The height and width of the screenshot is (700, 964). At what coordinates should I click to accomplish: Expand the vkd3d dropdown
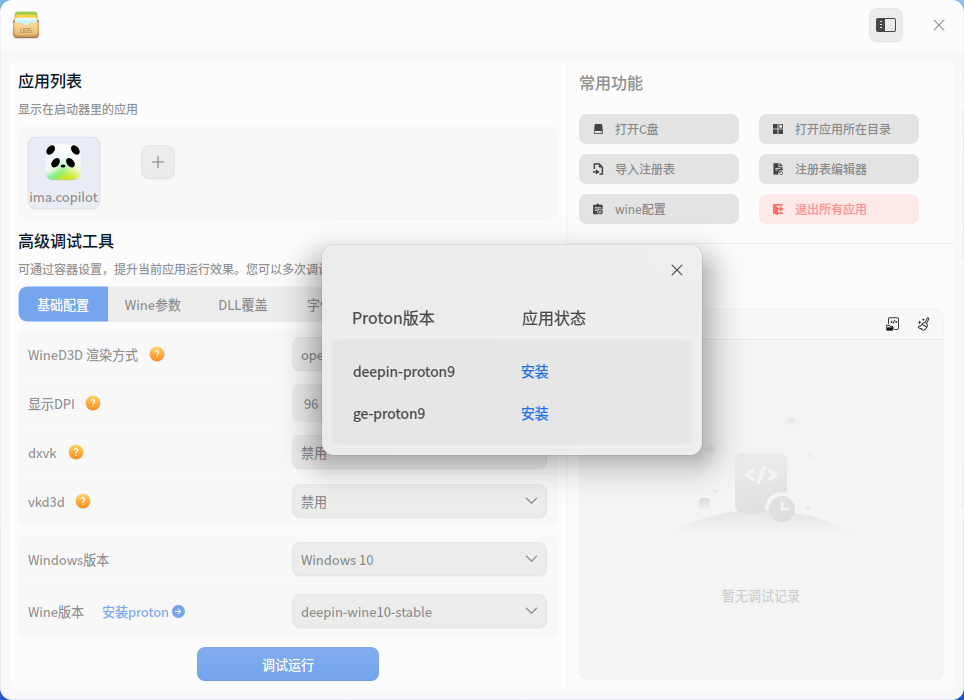(x=419, y=501)
